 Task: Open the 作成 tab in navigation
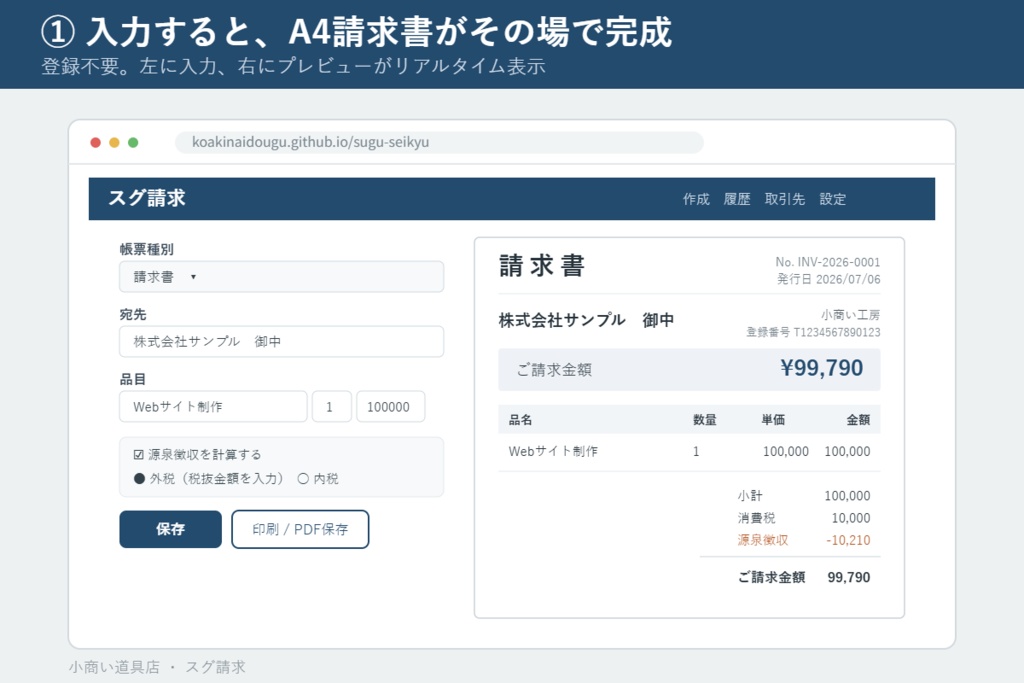pyautogui.click(x=696, y=199)
